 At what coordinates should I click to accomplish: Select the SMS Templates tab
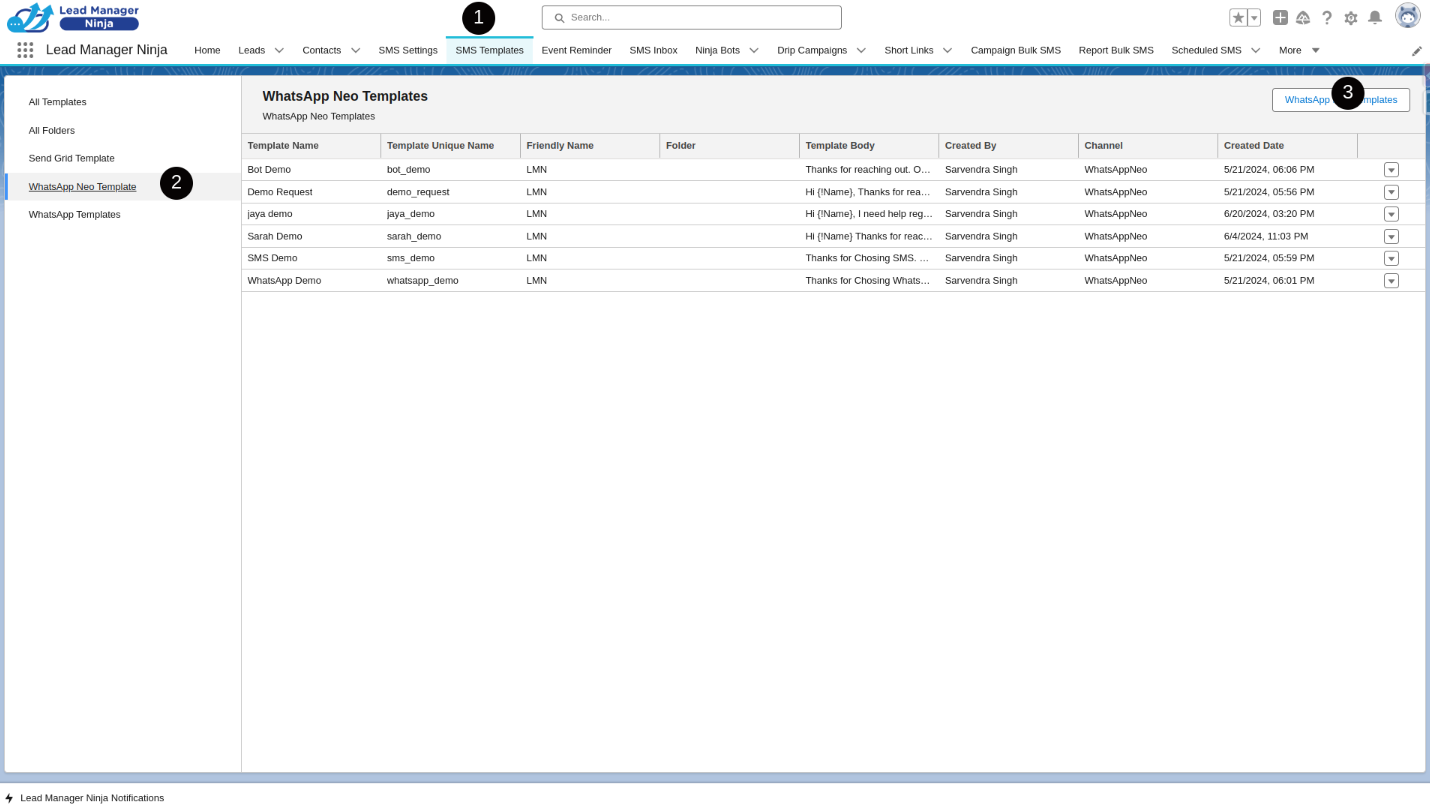pos(490,50)
